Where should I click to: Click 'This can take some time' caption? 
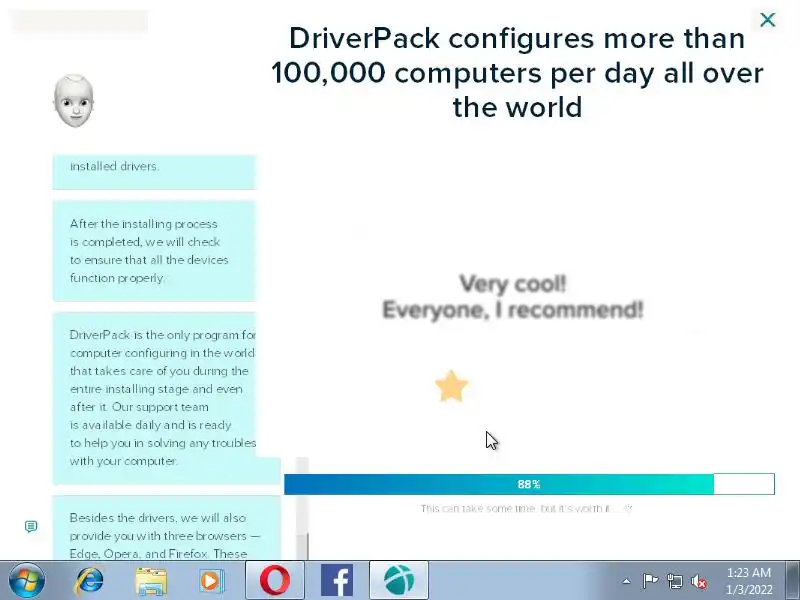pyautogui.click(x=526, y=508)
